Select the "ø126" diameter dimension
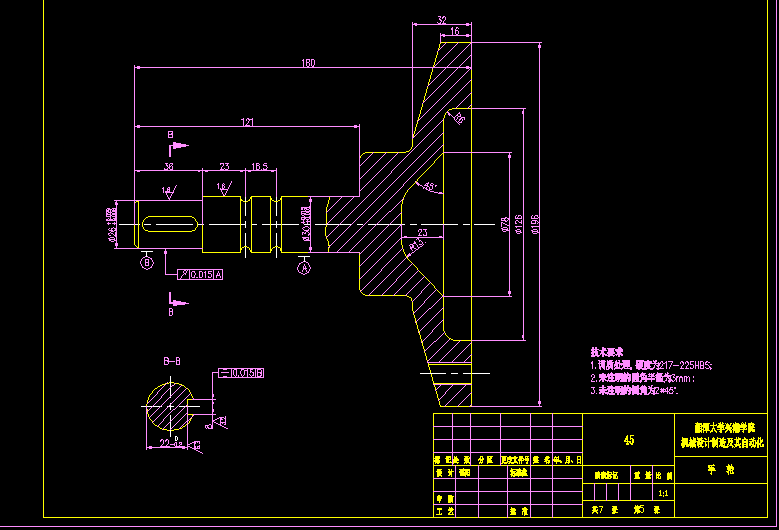Screen dimensions: 779x530 point(519,225)
